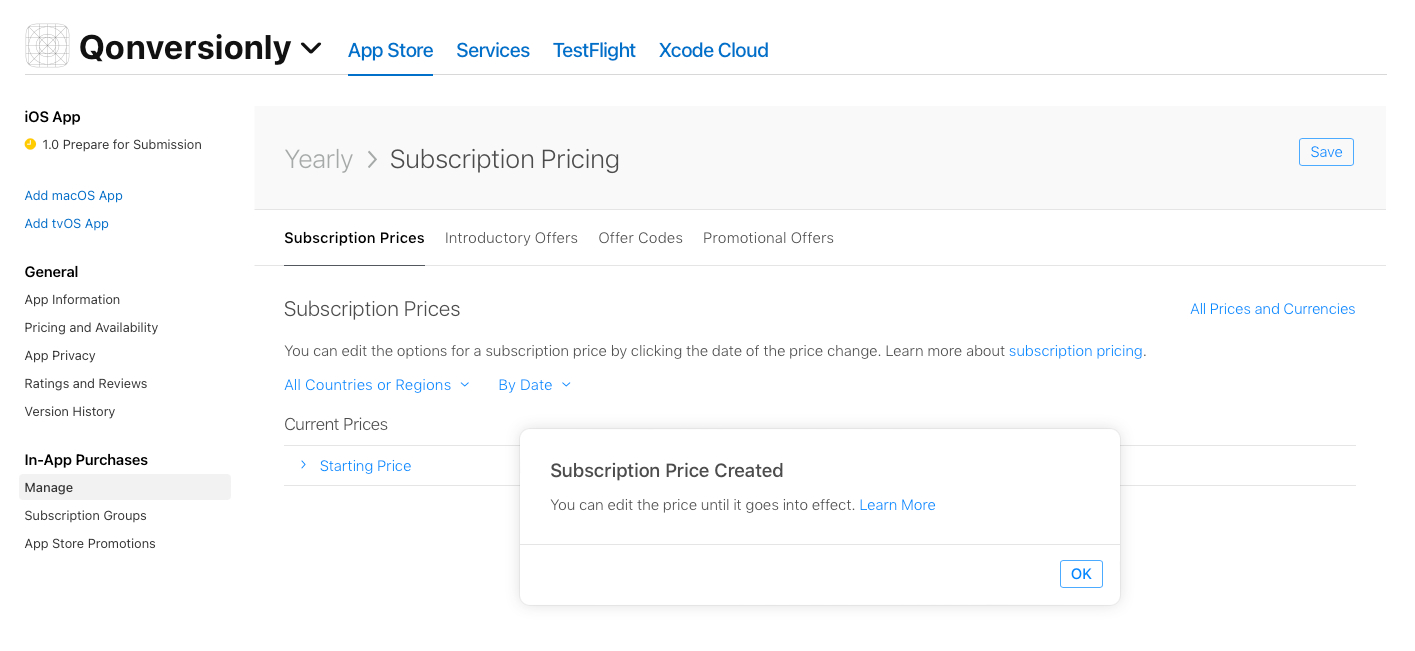This screenshot has height=651, width=1415.
Task: Click the Save button
Action: coord(1326,152)
